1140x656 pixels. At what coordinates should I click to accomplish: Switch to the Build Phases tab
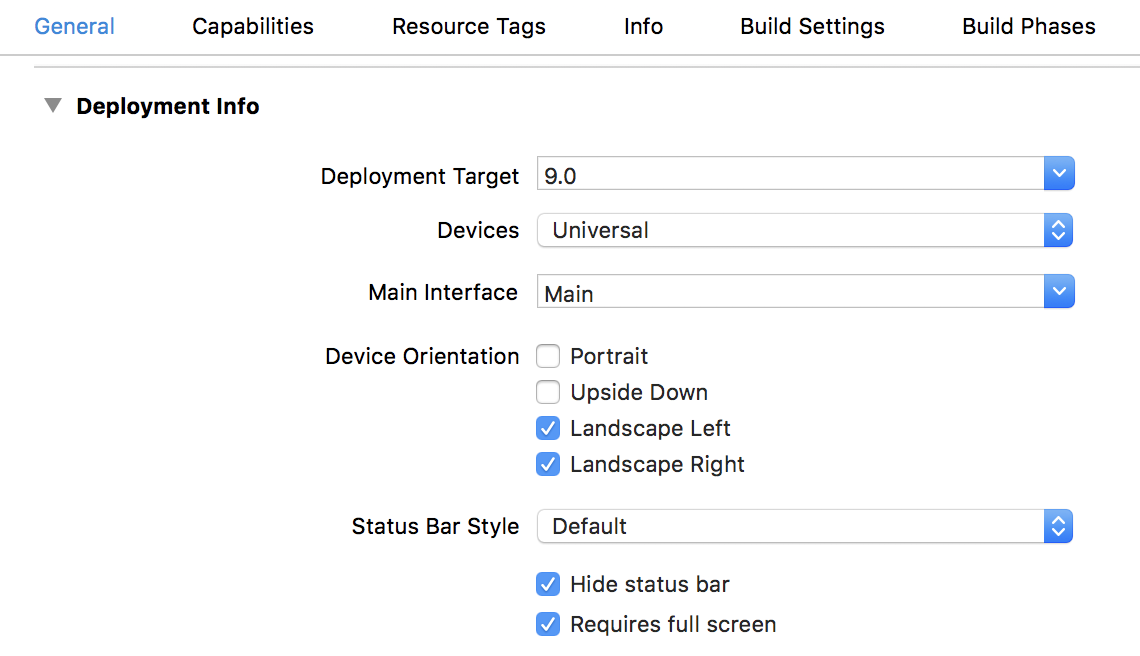point(1028,27)
